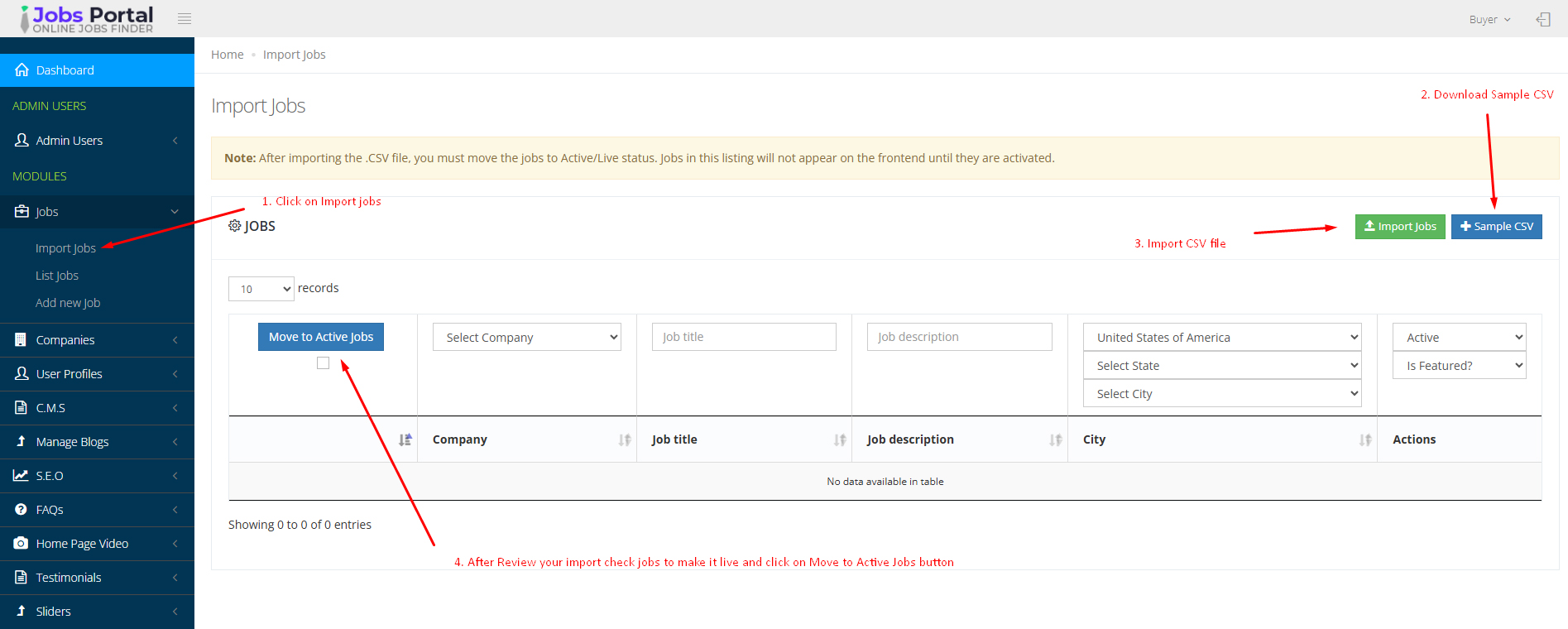Click the Companies building icon in sidebar

tap(21, 340)
